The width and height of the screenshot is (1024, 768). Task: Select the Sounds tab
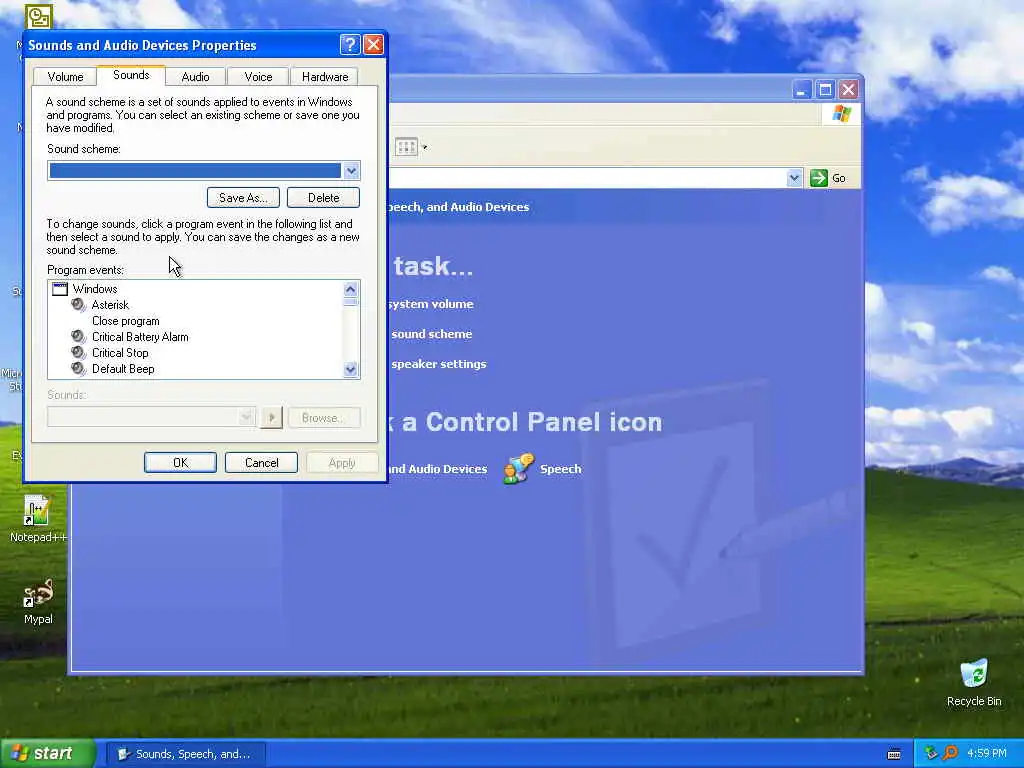[131, 74]
